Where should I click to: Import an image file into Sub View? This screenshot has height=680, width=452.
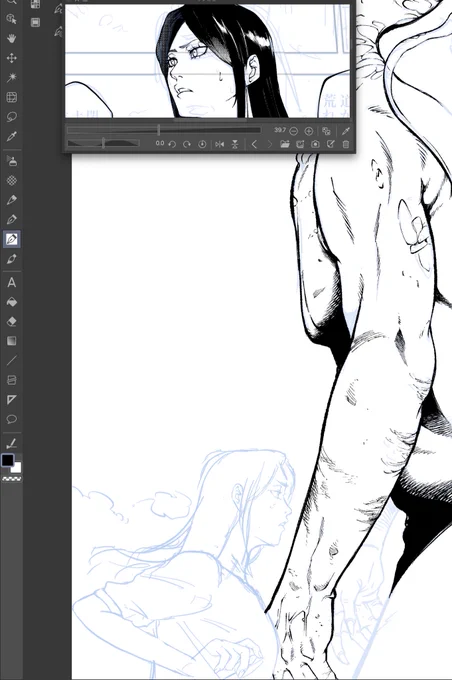pyautogui.click(x=285, y=144)
